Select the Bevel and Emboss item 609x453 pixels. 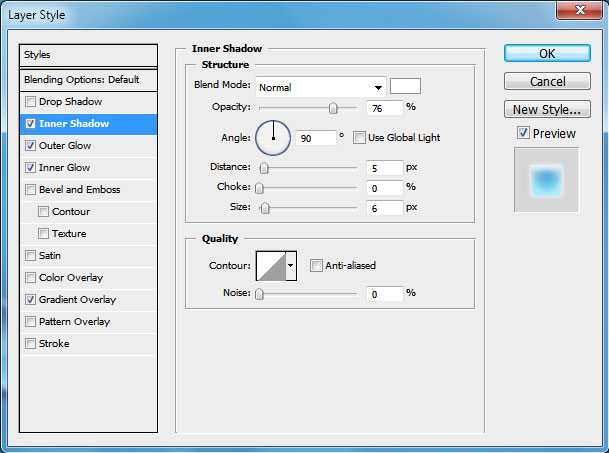point(79,190)
